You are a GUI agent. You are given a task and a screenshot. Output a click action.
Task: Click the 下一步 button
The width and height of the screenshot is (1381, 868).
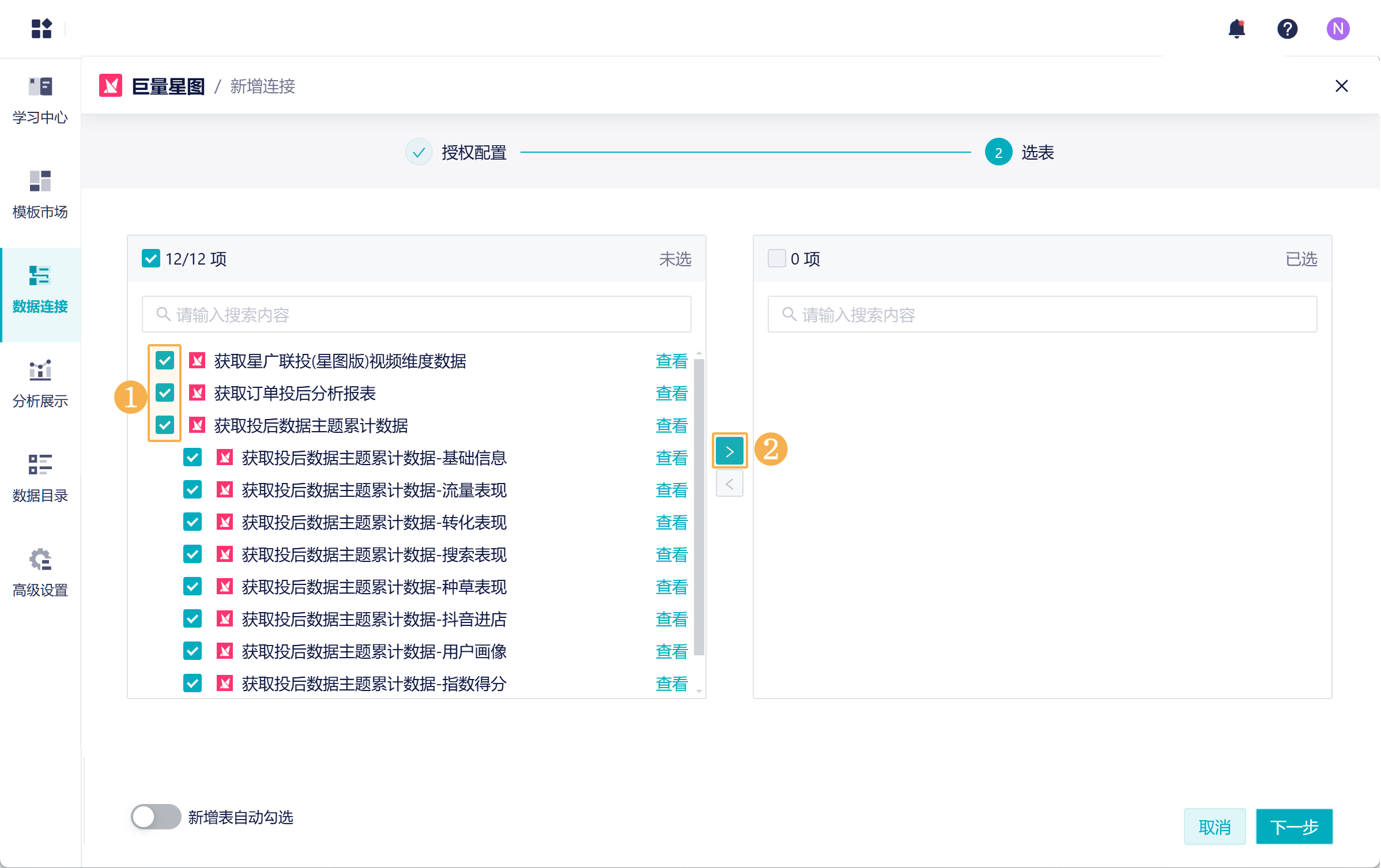(x=1293, y=827)
